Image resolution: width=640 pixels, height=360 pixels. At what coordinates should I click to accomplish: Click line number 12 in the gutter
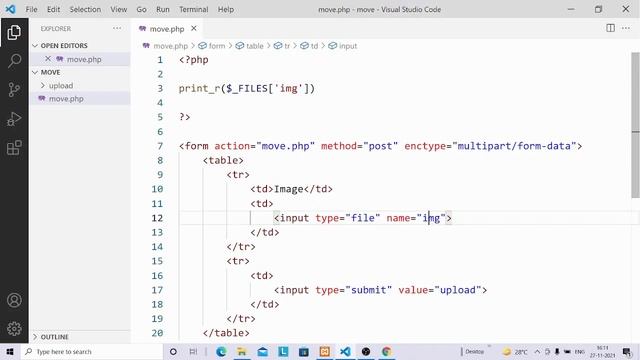[x=158, y=218]
